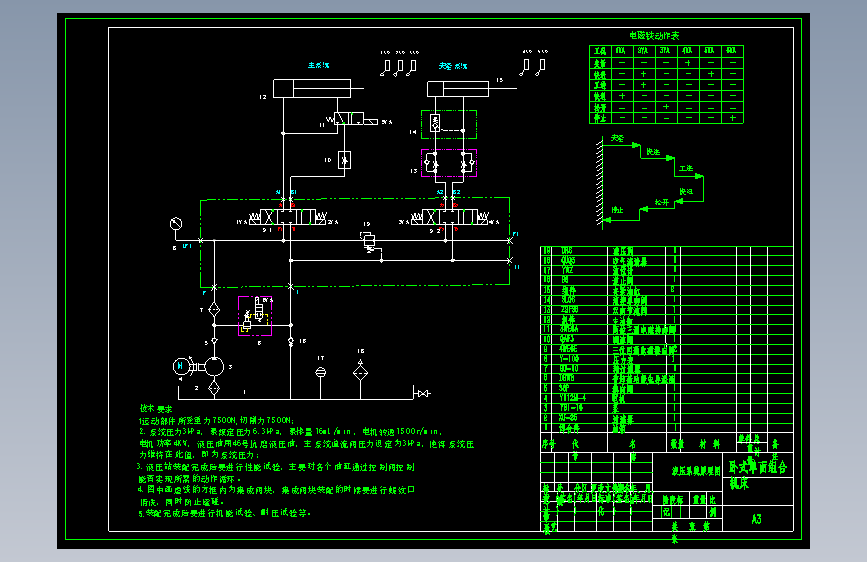
Task: Click the drain shut-off valve at the tank line end
Action: [x=423, y=393]
